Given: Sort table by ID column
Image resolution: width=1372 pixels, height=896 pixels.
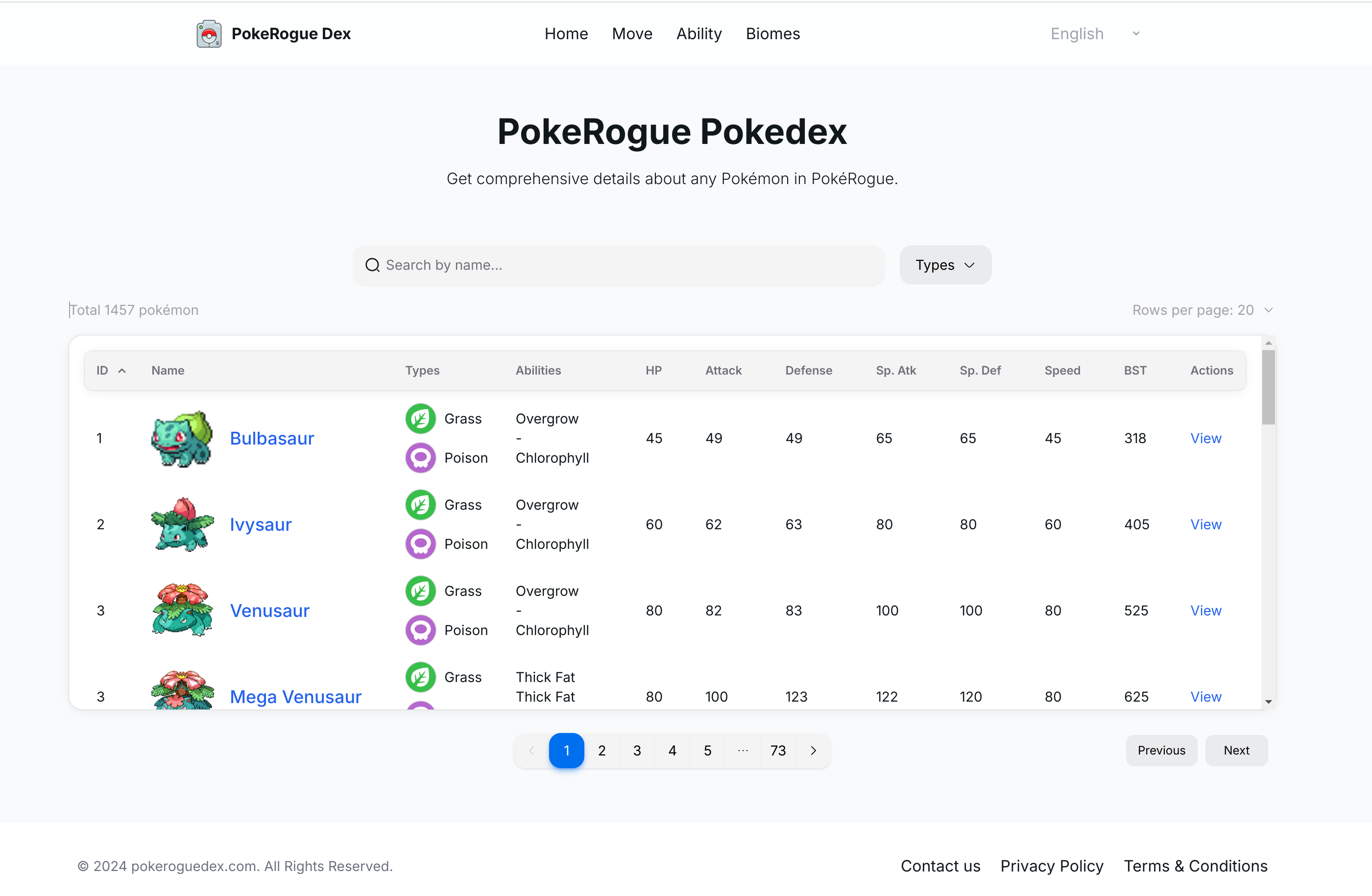Looking at the screenshot, I should [x=111, y=371].
